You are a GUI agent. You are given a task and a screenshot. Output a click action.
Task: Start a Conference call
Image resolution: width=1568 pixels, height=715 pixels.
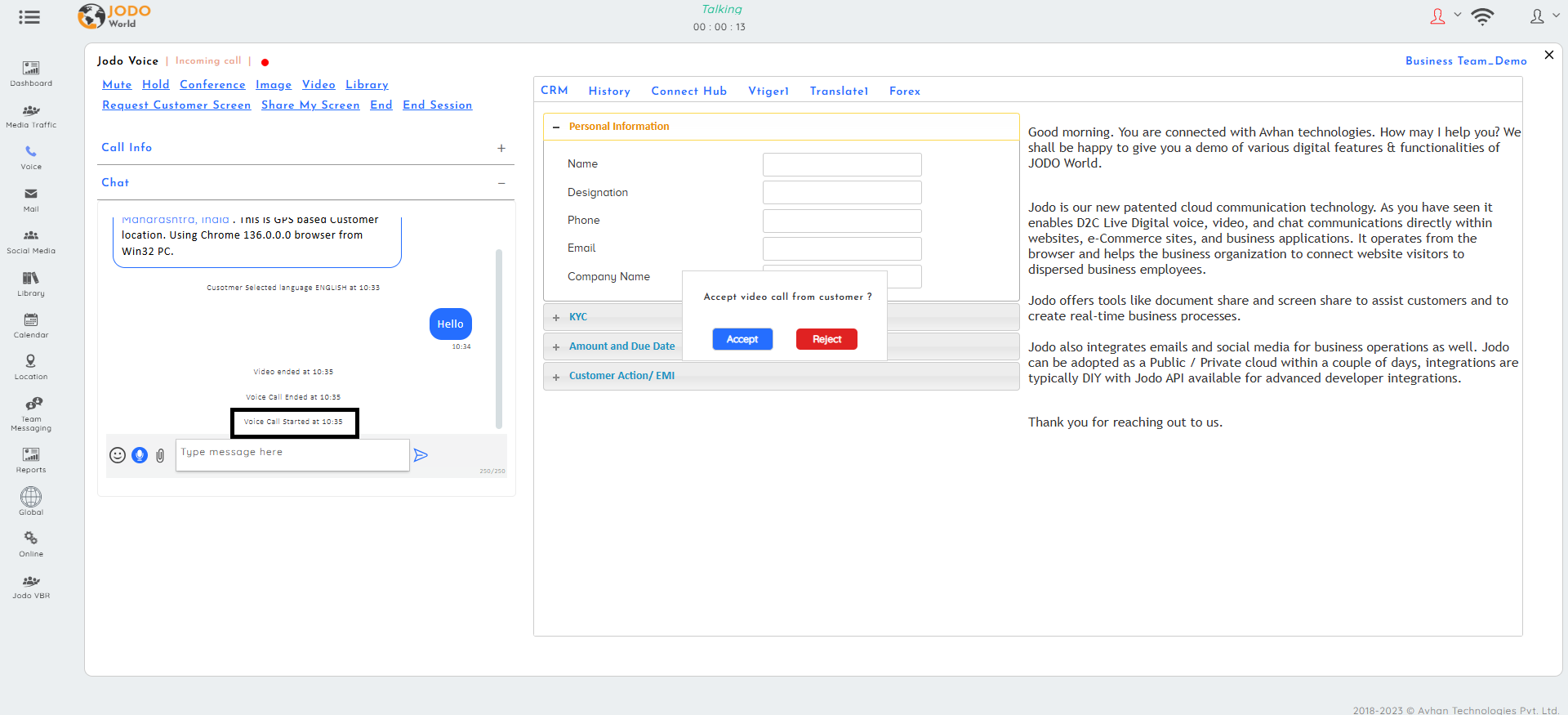(212, 85)
